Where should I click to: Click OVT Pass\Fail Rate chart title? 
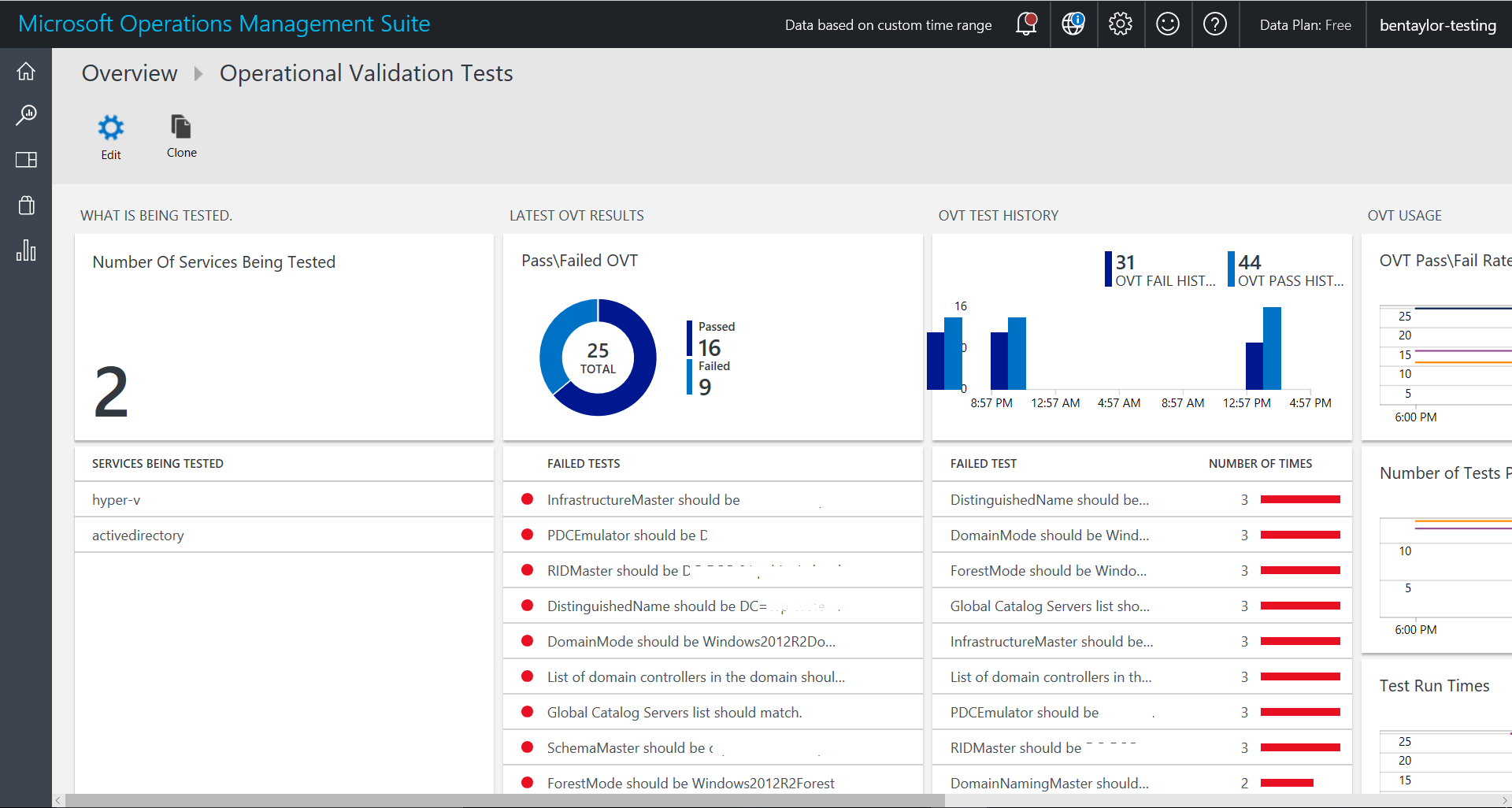click(x=1446, y=261)
